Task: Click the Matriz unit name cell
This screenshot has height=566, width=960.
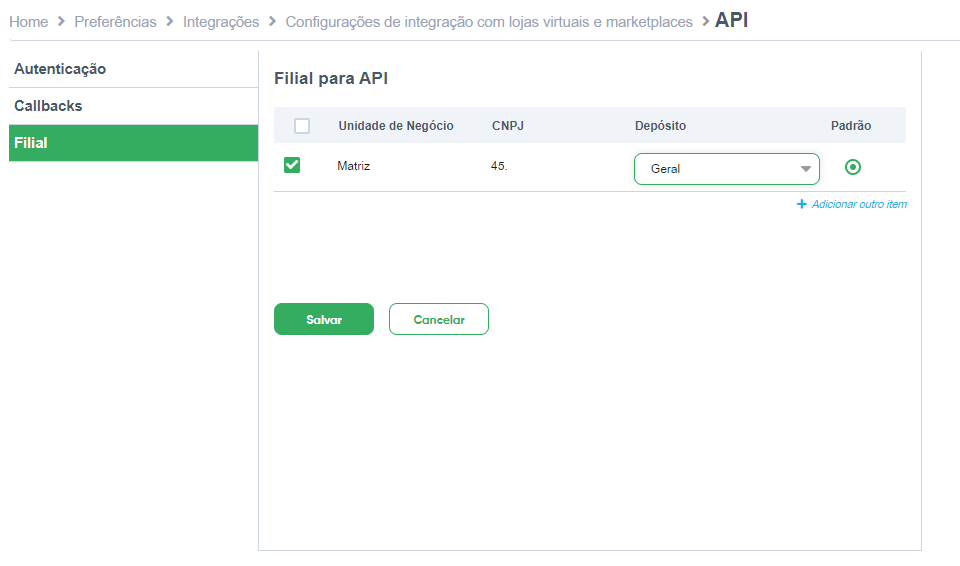Action: (x=354, y=166)
